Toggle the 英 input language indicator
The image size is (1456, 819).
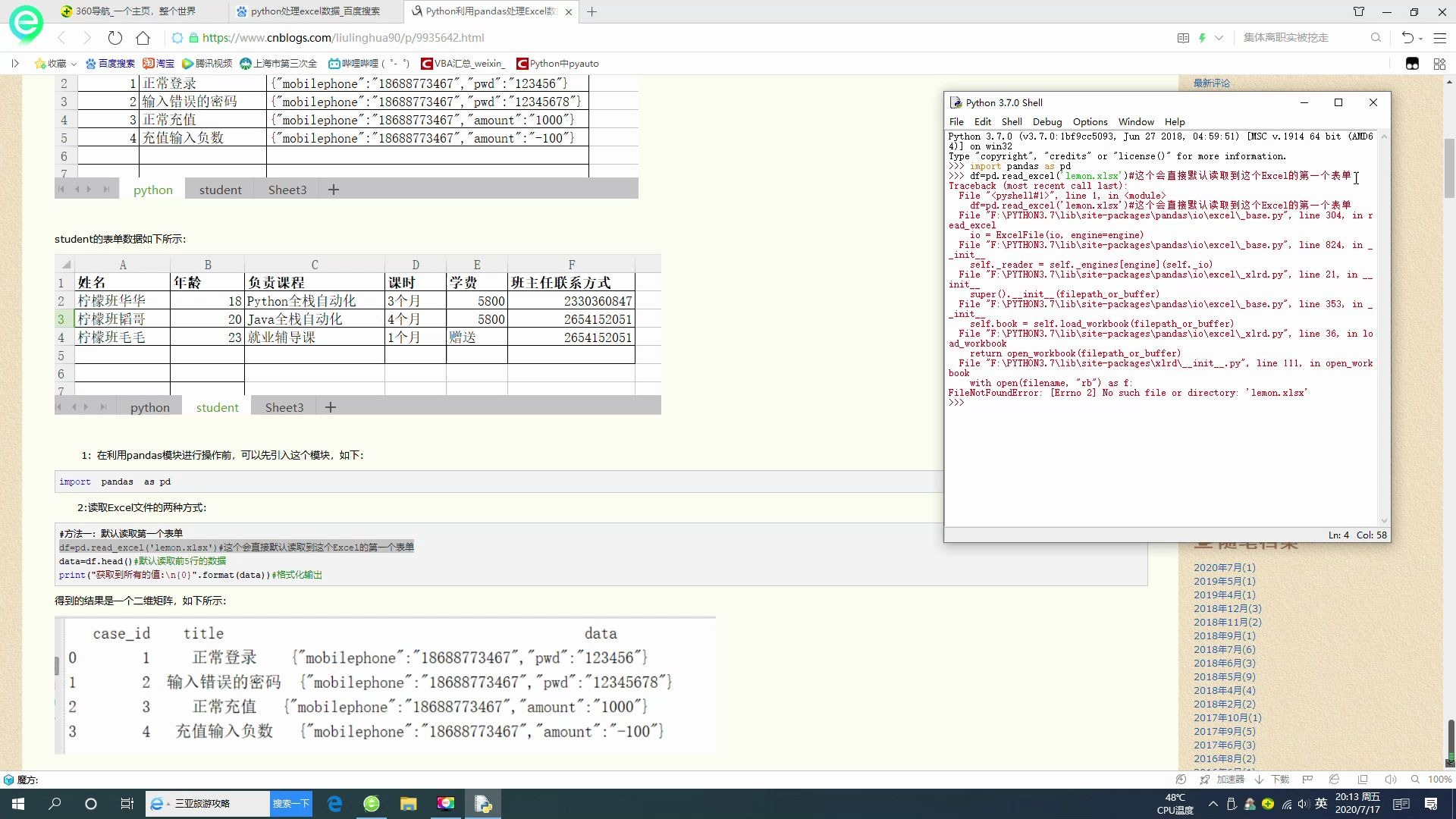1321,804
